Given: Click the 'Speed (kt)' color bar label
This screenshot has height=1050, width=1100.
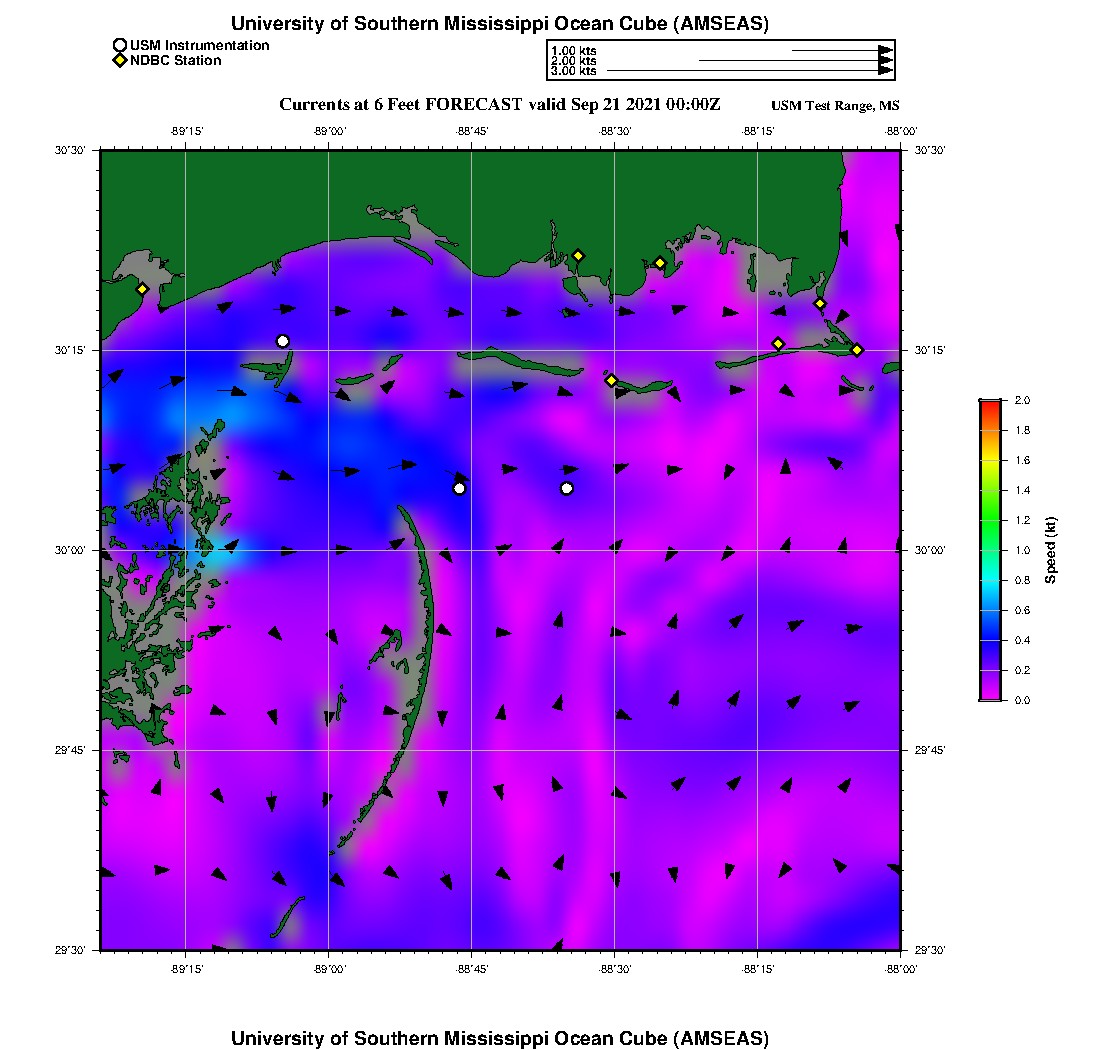Looking at the screenshot, I should coord(1050,551).
